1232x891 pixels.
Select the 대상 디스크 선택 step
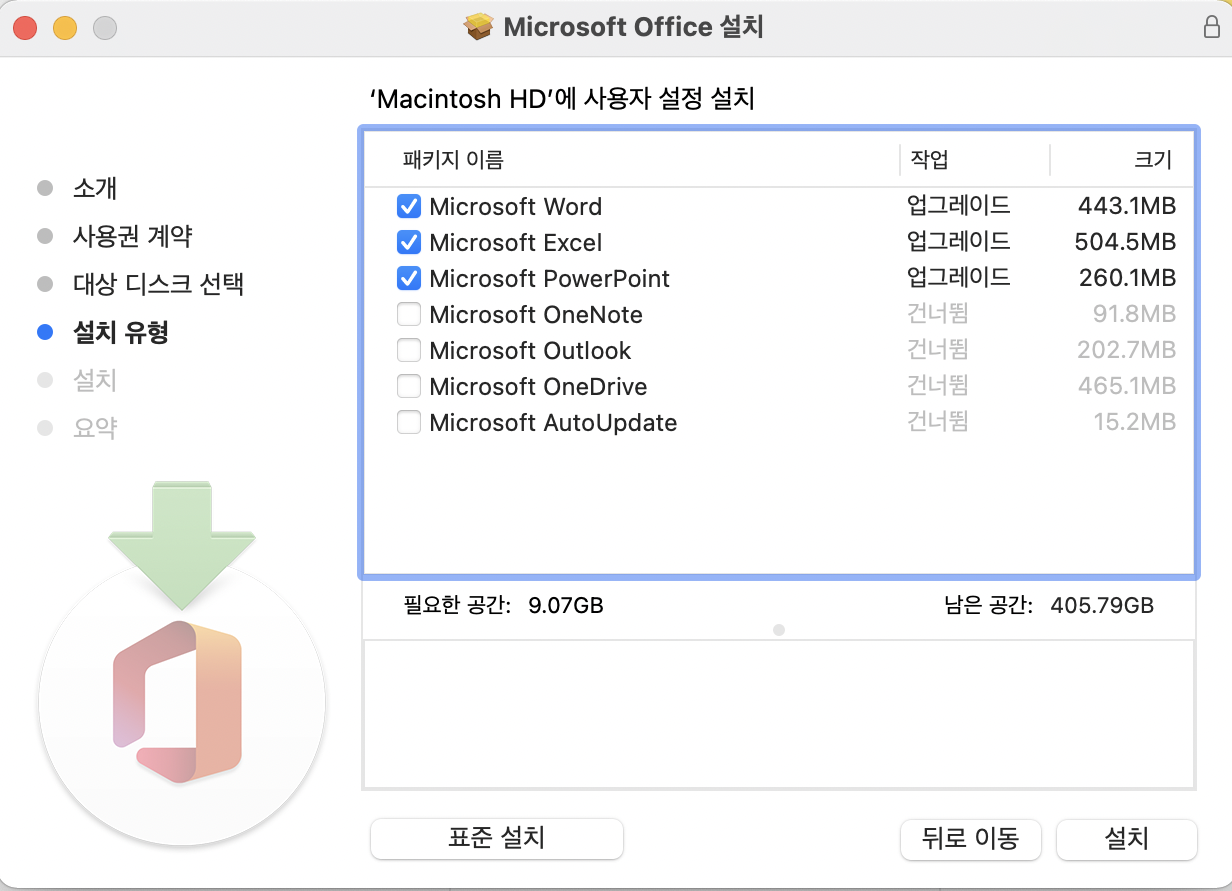158,284
